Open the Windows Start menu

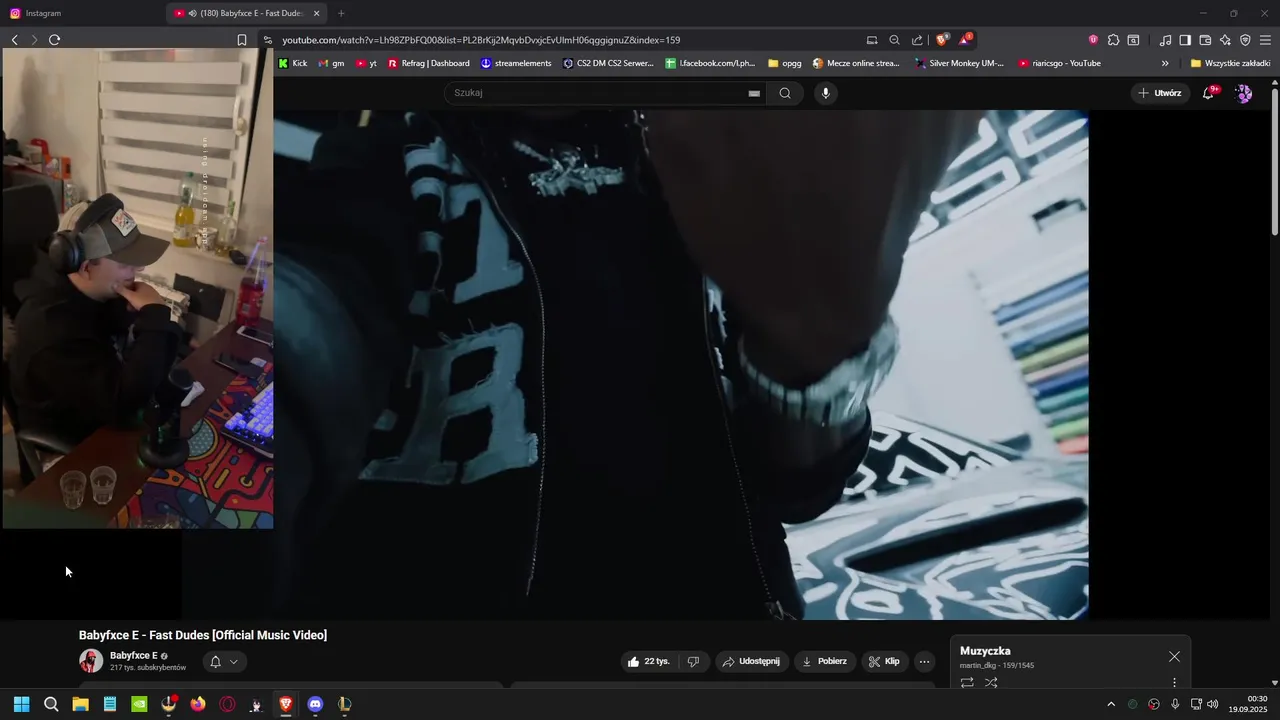[x=21, y=704]
